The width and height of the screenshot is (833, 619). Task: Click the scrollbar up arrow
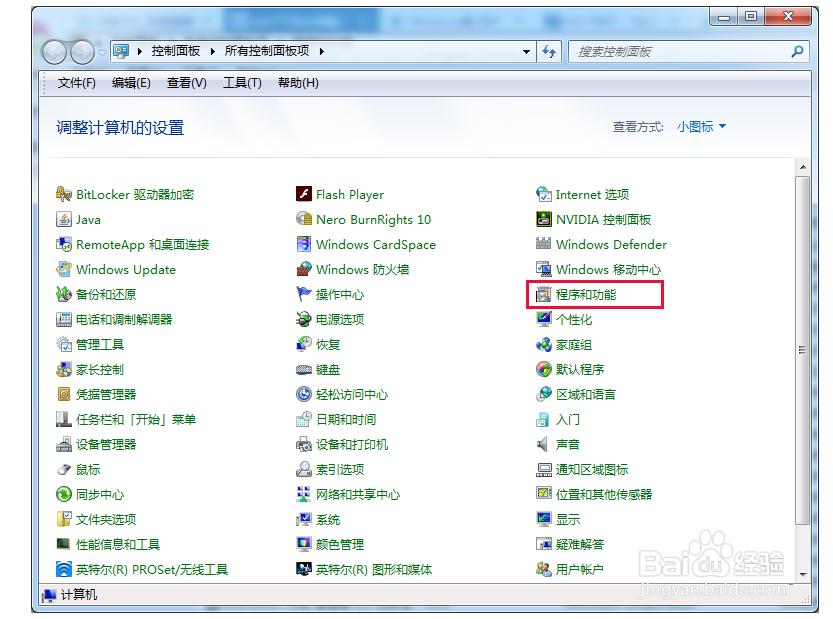[x=803, y=167]
